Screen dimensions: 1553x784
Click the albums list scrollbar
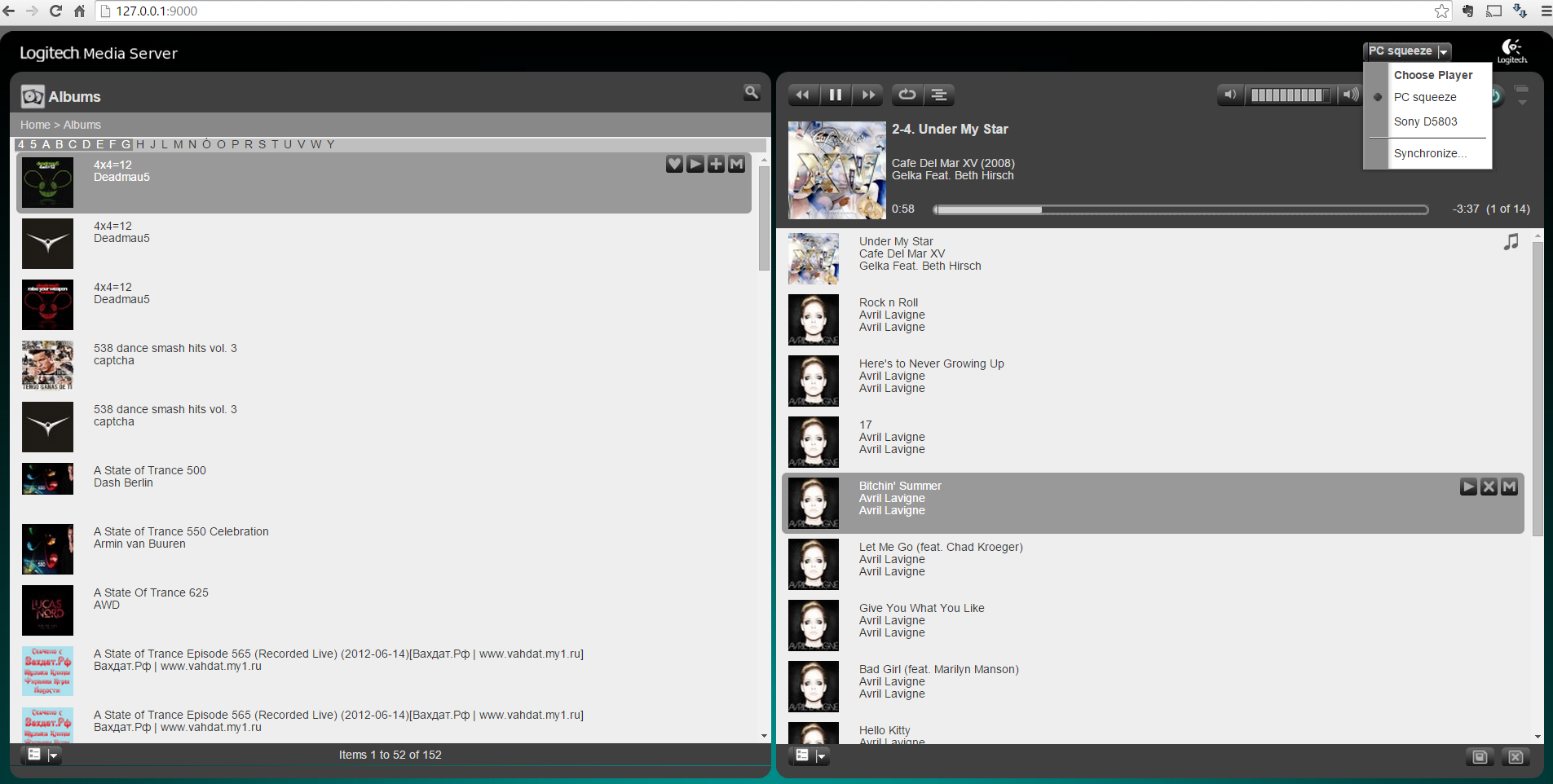pyautogui.click(x=764, y=218)
